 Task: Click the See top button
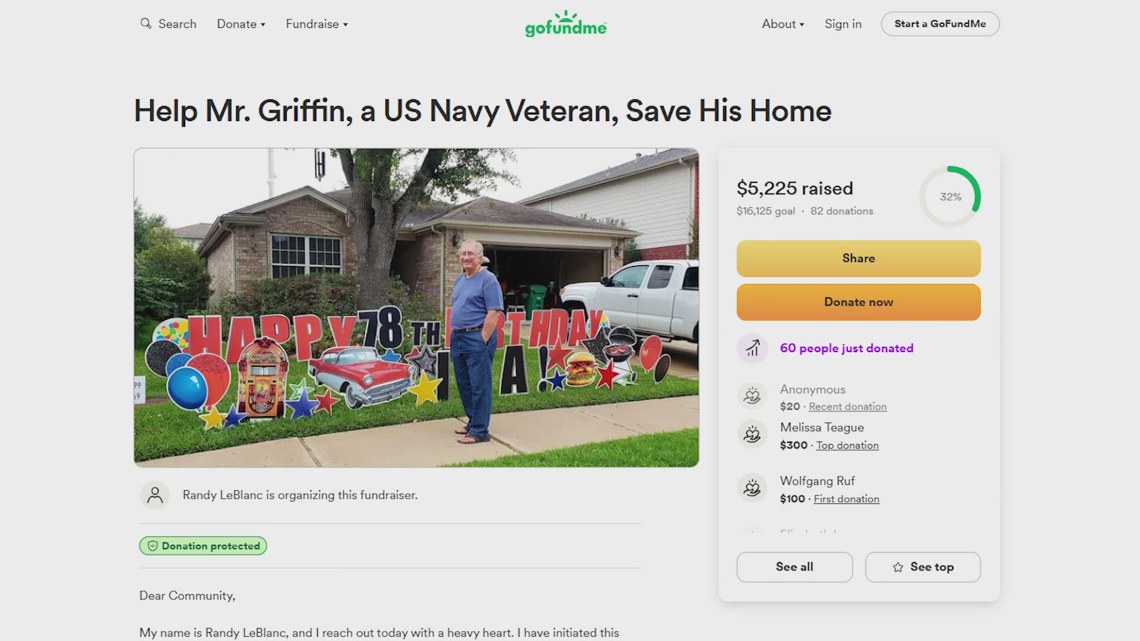(x=923, y=567)
